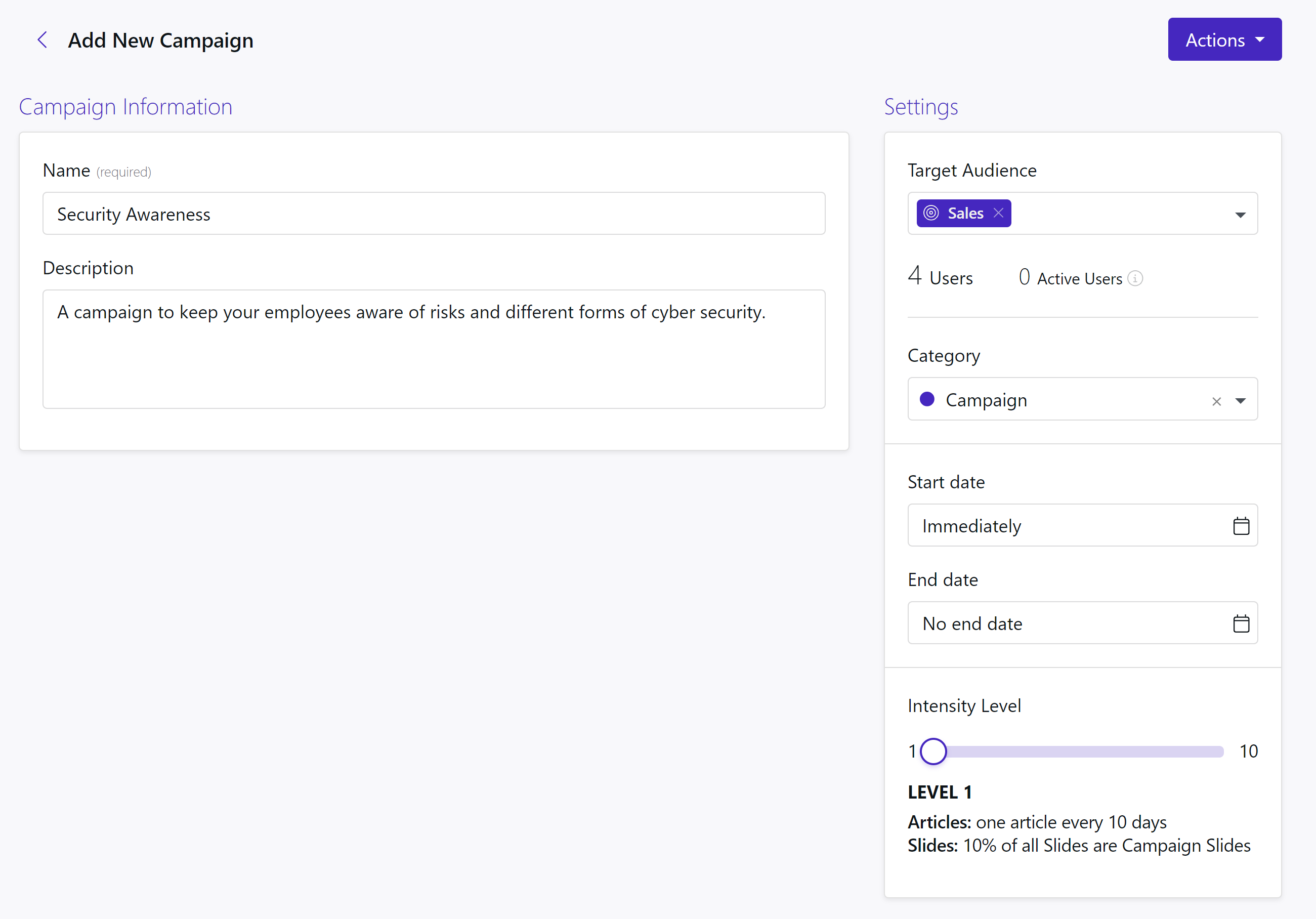Click the Start date field showing Immediately

[x=1082, y=526]
